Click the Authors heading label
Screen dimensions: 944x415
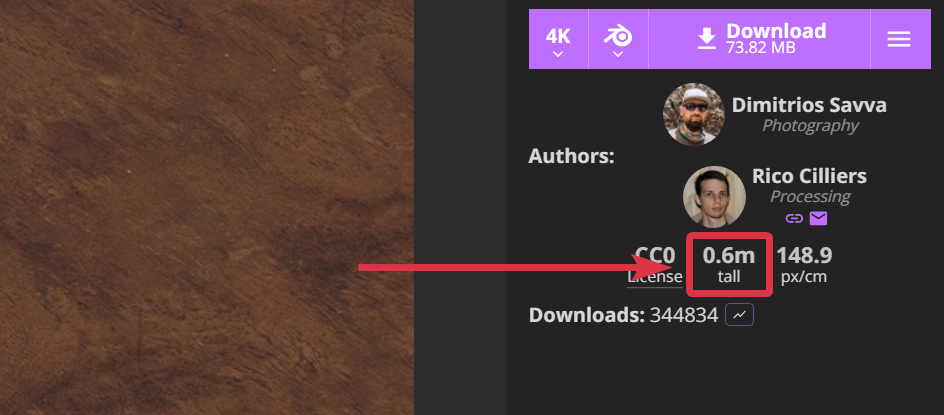[571, 156]
